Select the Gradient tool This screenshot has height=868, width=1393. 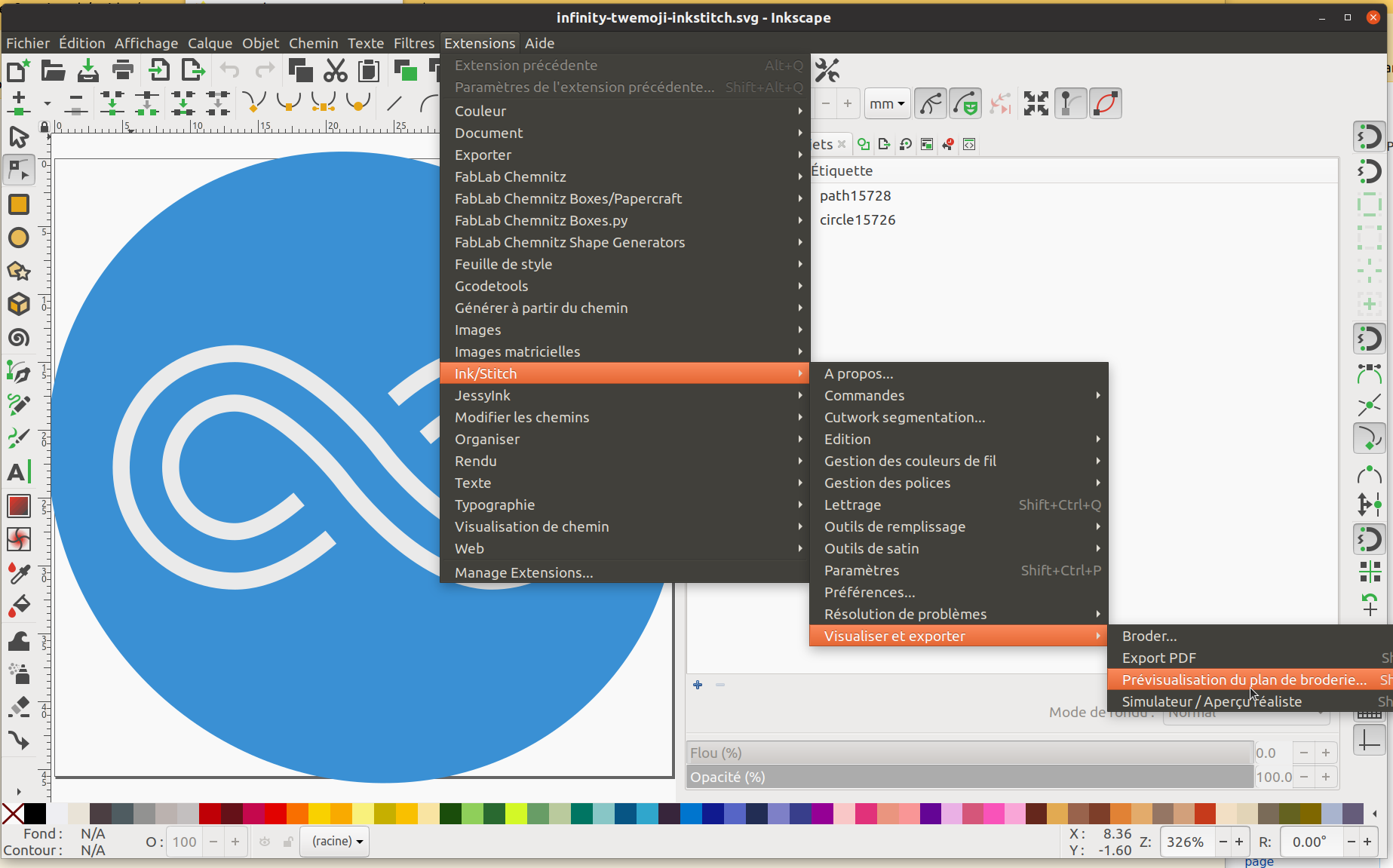pos(19,505)
